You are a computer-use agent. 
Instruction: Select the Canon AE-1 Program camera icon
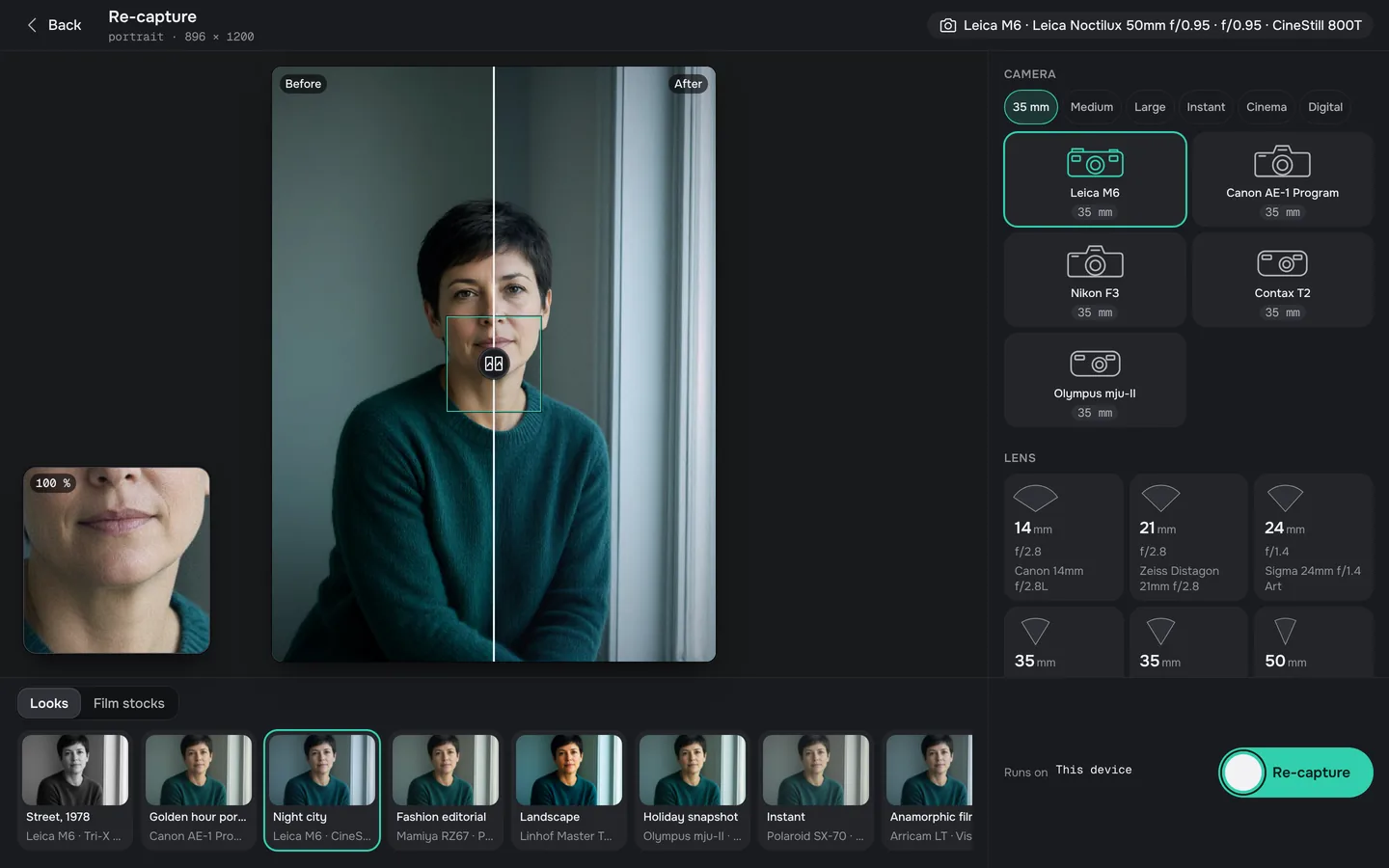coord(1282,161)
